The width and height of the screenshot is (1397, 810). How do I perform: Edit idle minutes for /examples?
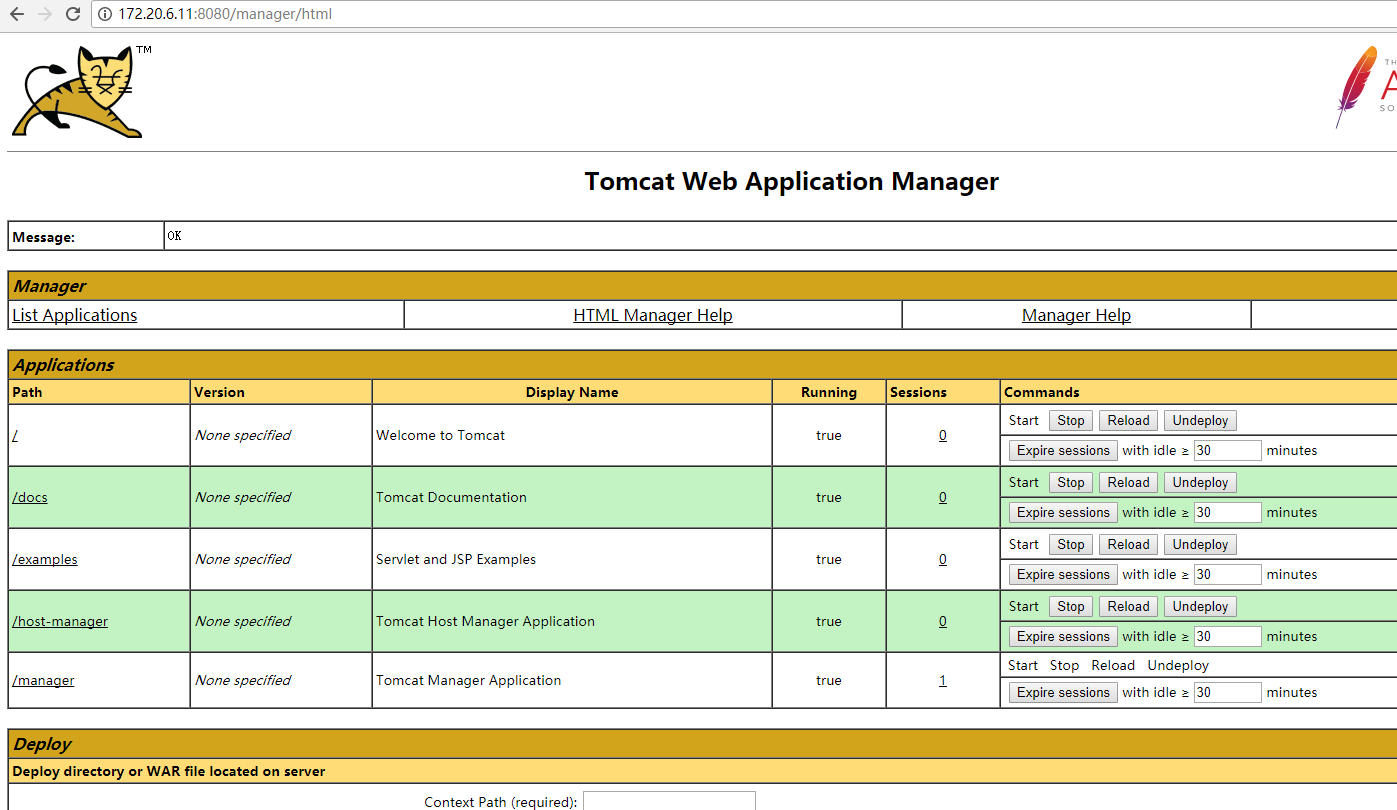click(1228, 575)
